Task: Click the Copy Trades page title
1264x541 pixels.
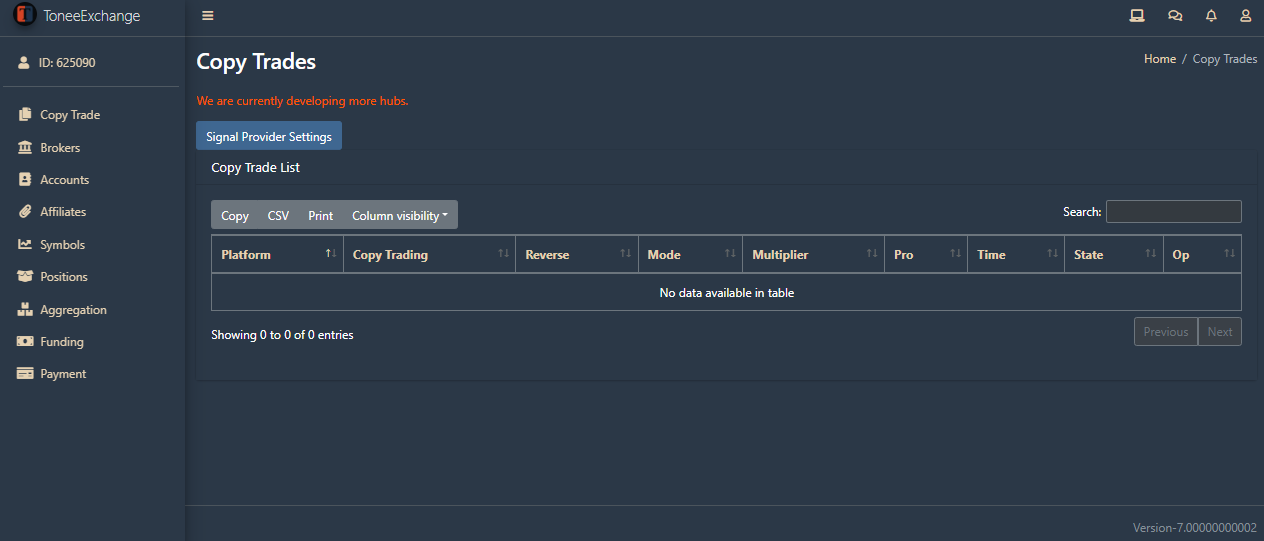Action: coord(256,62)
